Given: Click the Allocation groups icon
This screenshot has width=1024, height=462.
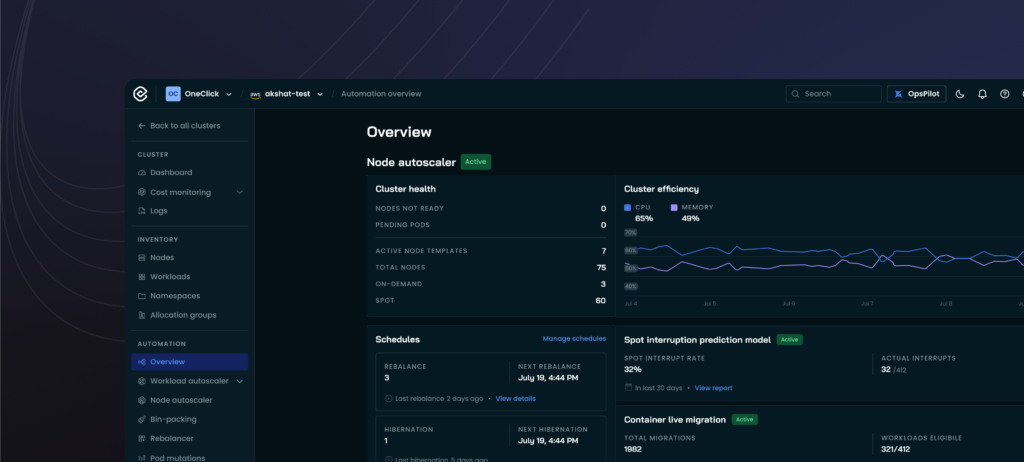Looking at the screenshot, I should click(x=142, y=315).
